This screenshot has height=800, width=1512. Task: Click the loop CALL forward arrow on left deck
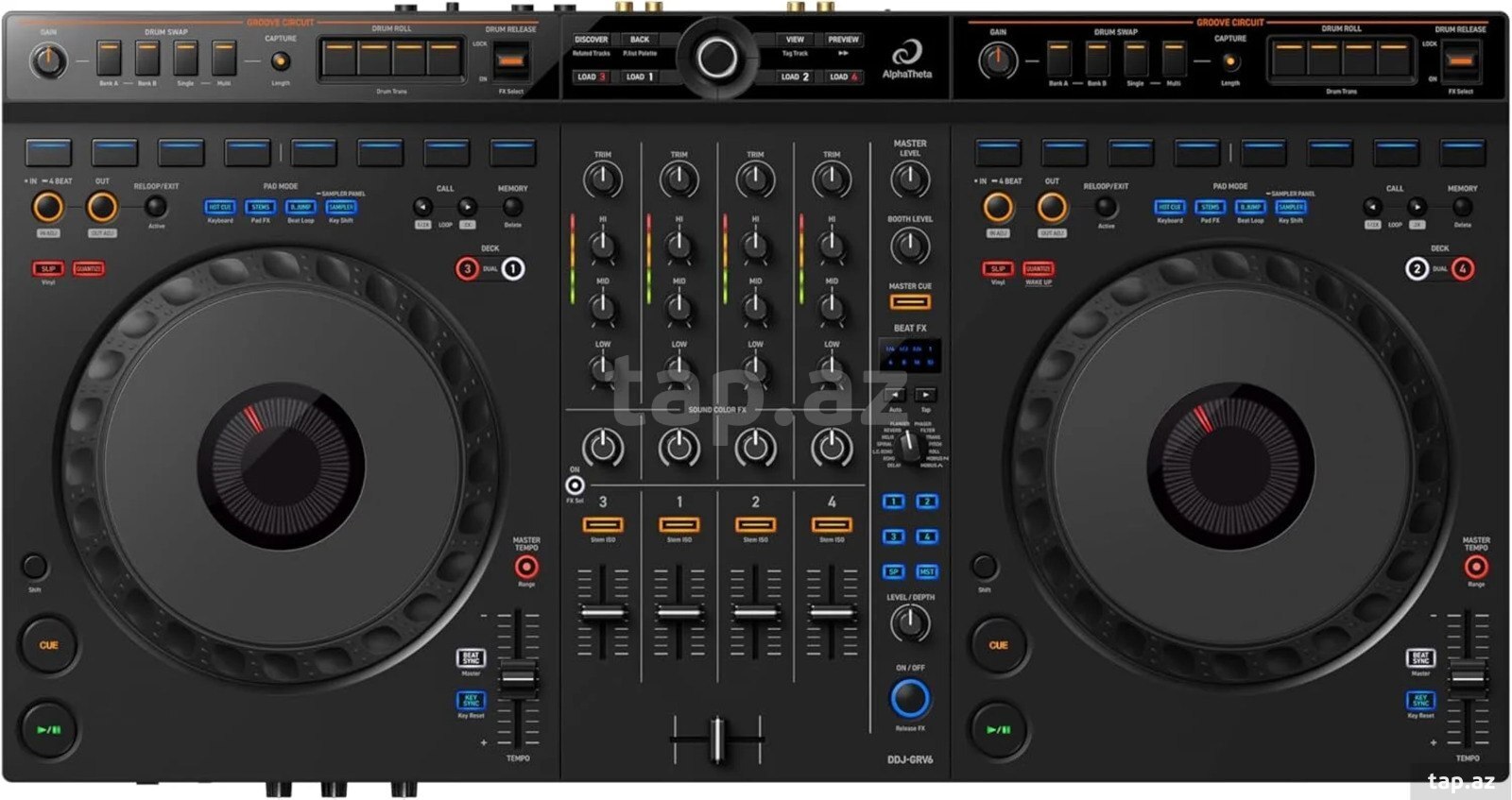467,207
